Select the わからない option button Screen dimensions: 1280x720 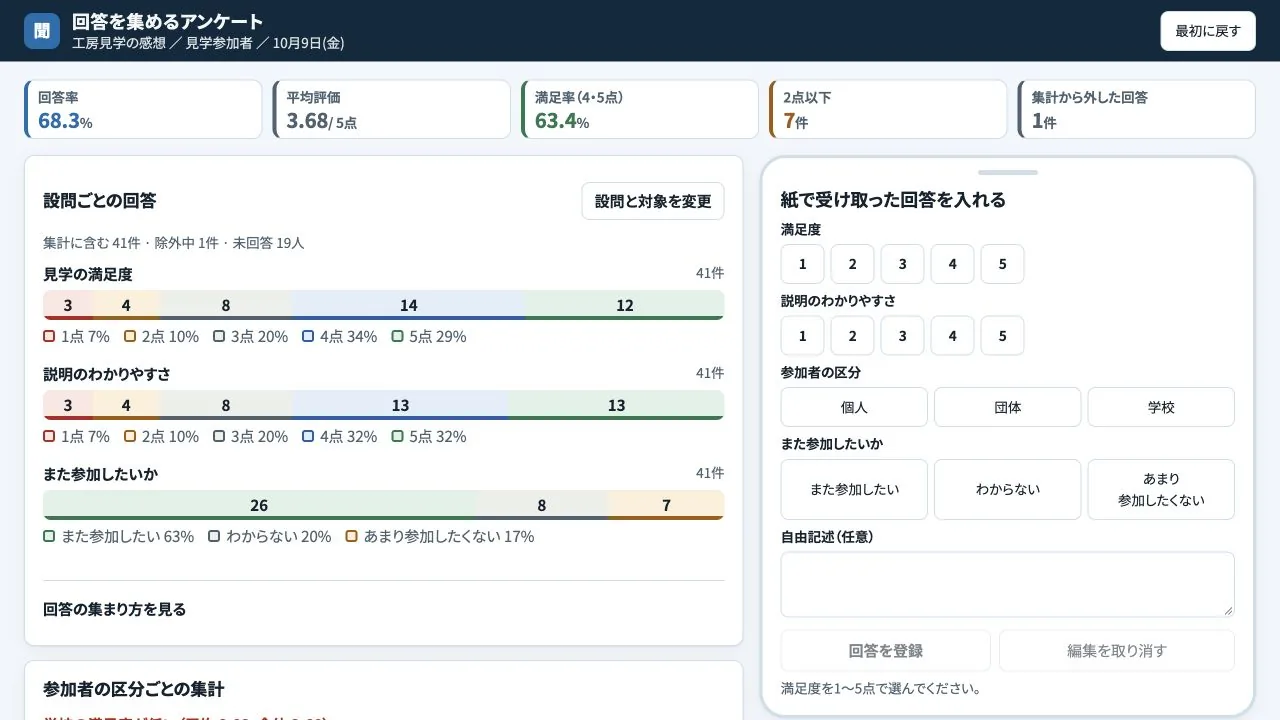pos(1008,489)
